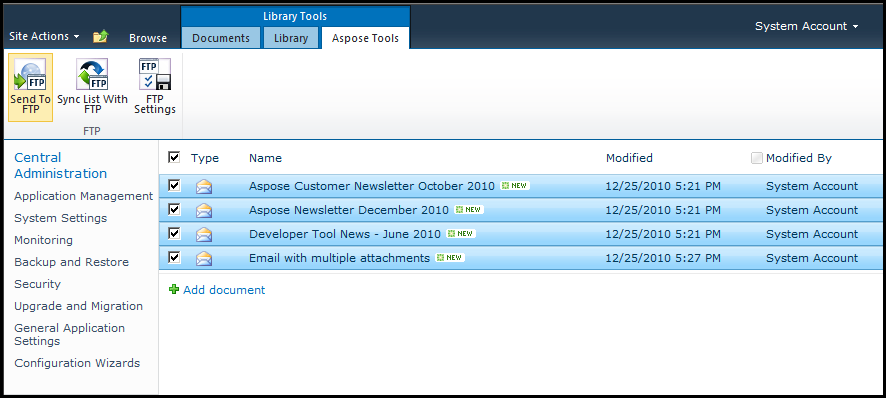Click the Navigate Up folder icon
The height and width of the screenshot is (398, 886).
point(101,37)
